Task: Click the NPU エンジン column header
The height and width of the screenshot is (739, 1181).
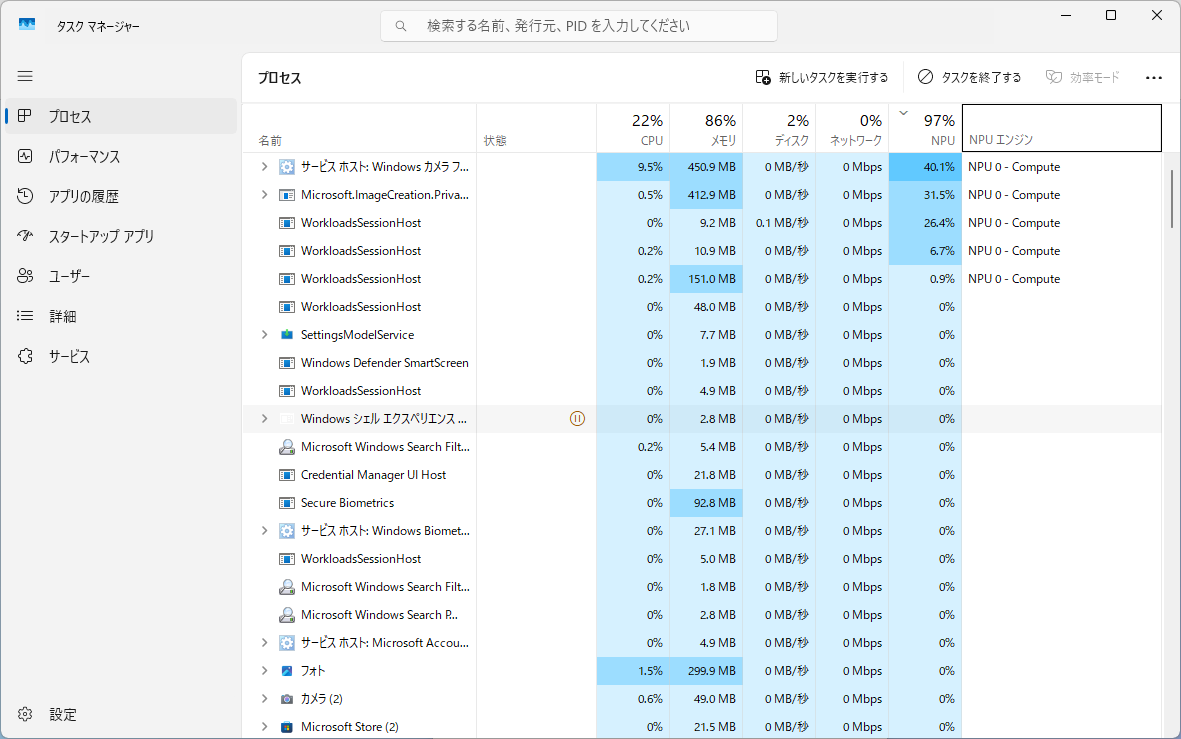Action: [x=1061, y=128]
